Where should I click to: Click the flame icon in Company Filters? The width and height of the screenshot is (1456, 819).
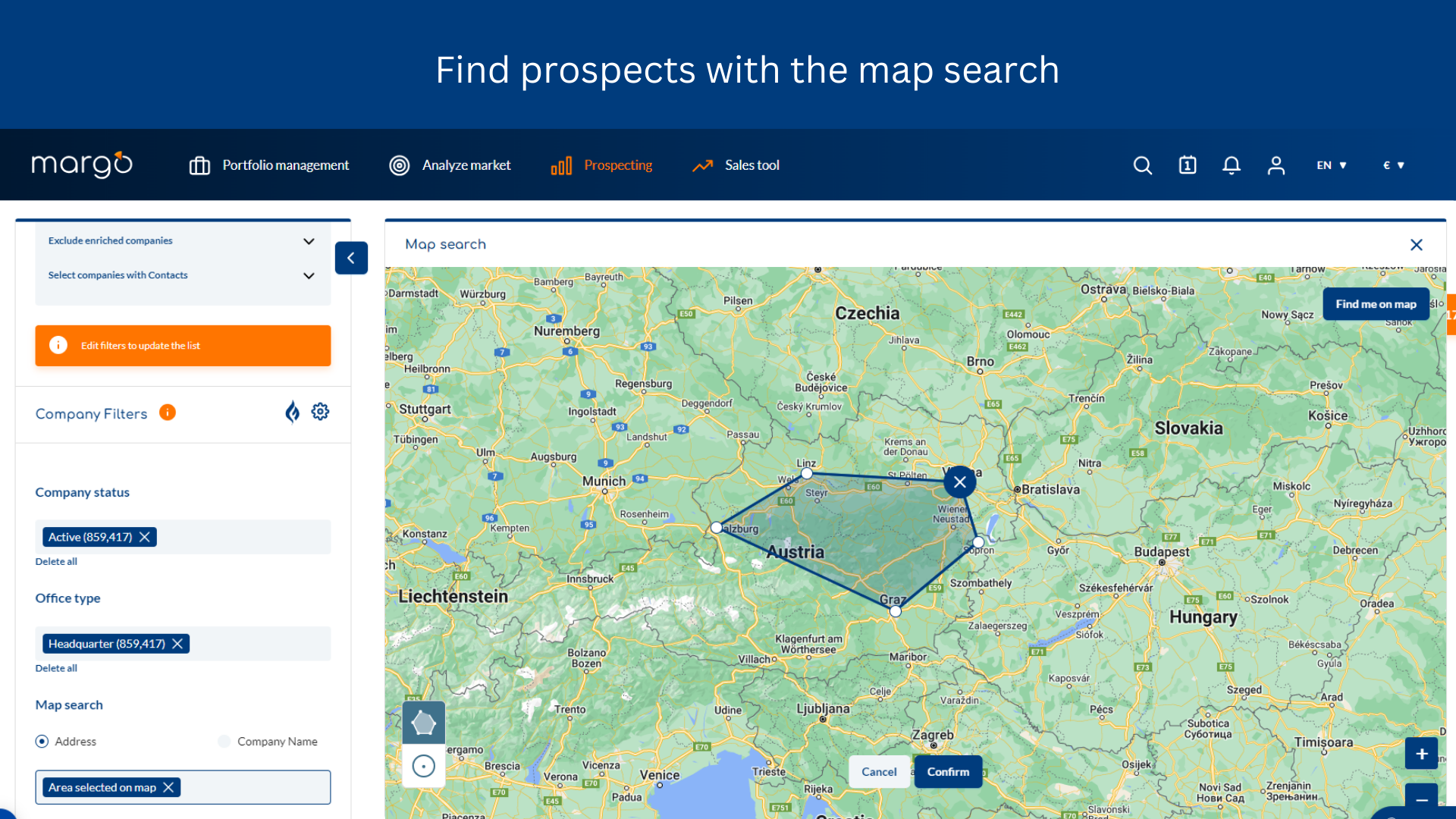pos(292,413)
